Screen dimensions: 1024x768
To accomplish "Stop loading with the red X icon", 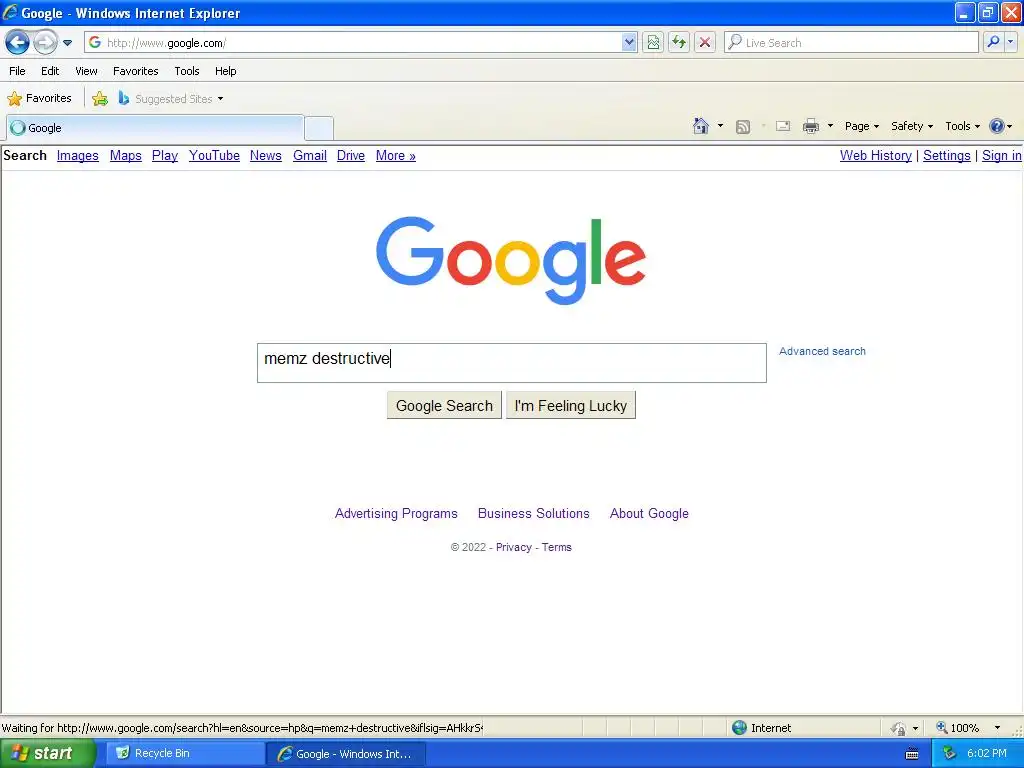I will point(705,42).
